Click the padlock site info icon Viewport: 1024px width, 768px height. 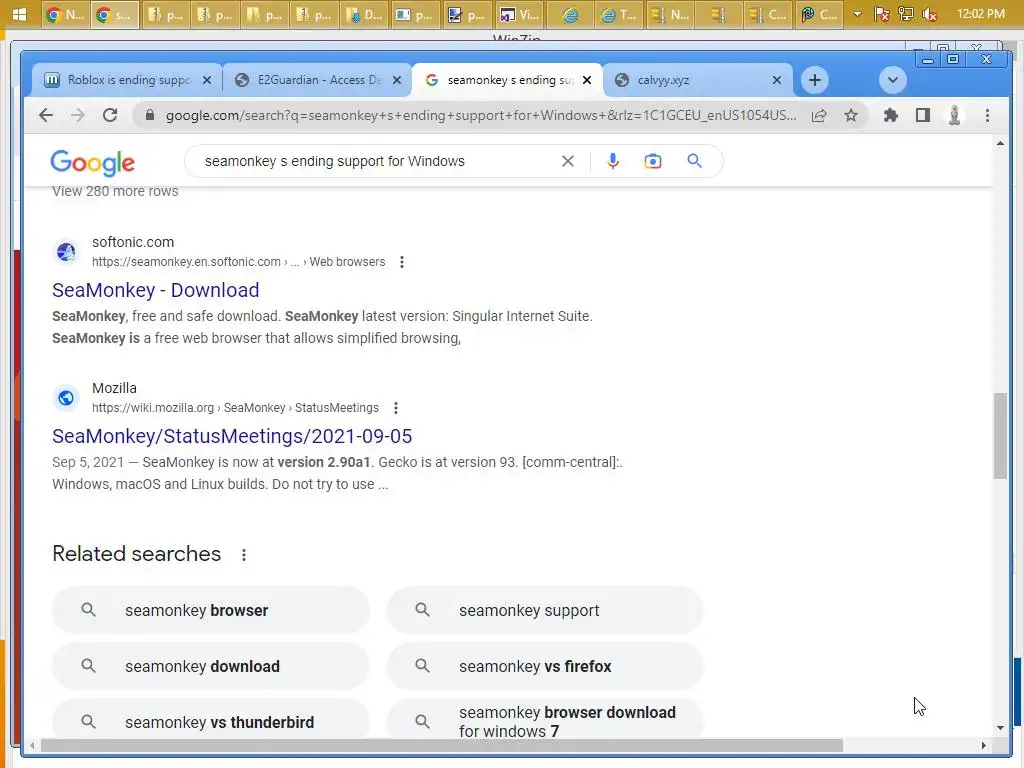click(x=150, y=116)
